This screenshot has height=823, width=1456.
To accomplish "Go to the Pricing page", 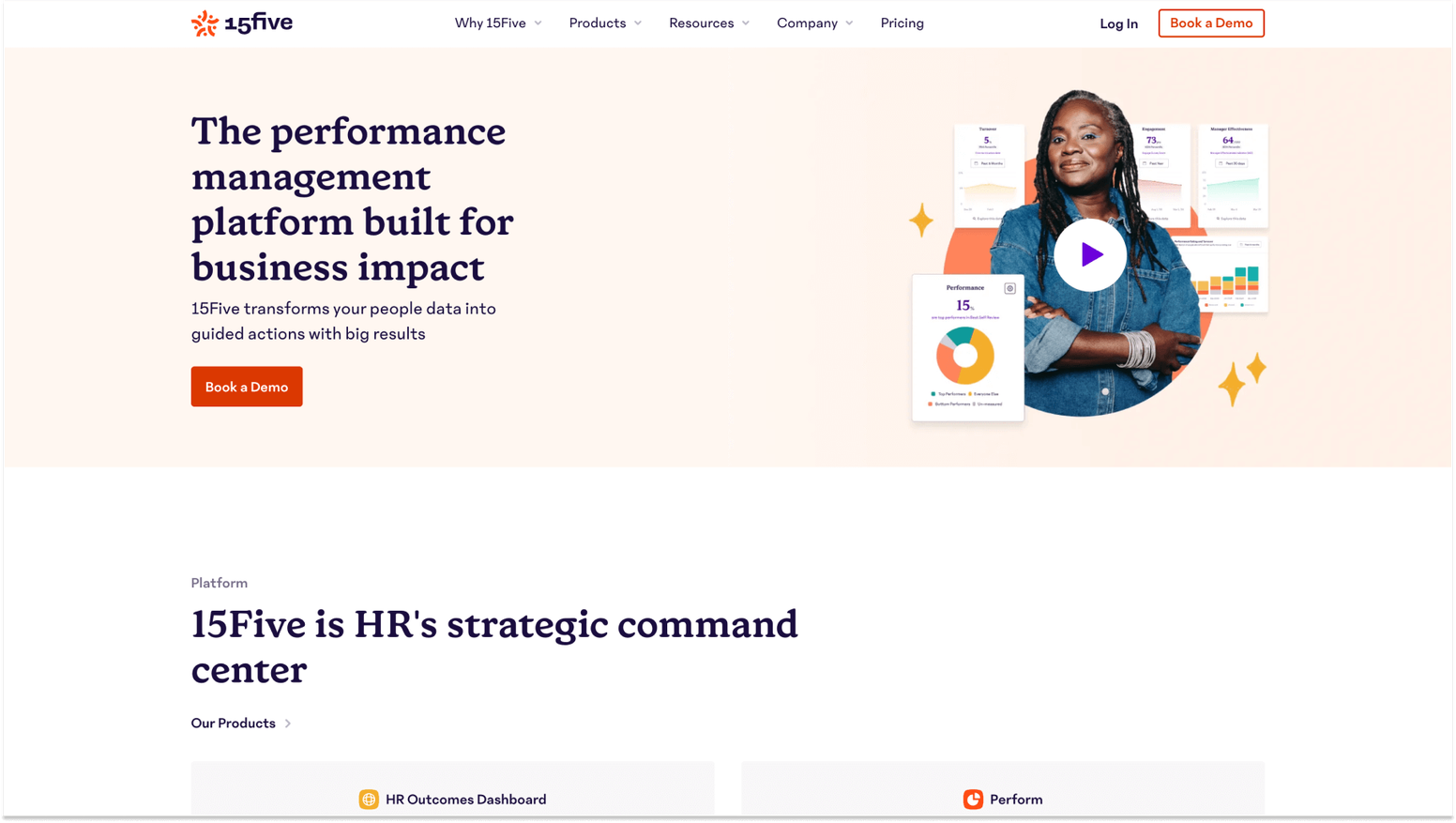I will pyautogui.click(x=902, y=23).
